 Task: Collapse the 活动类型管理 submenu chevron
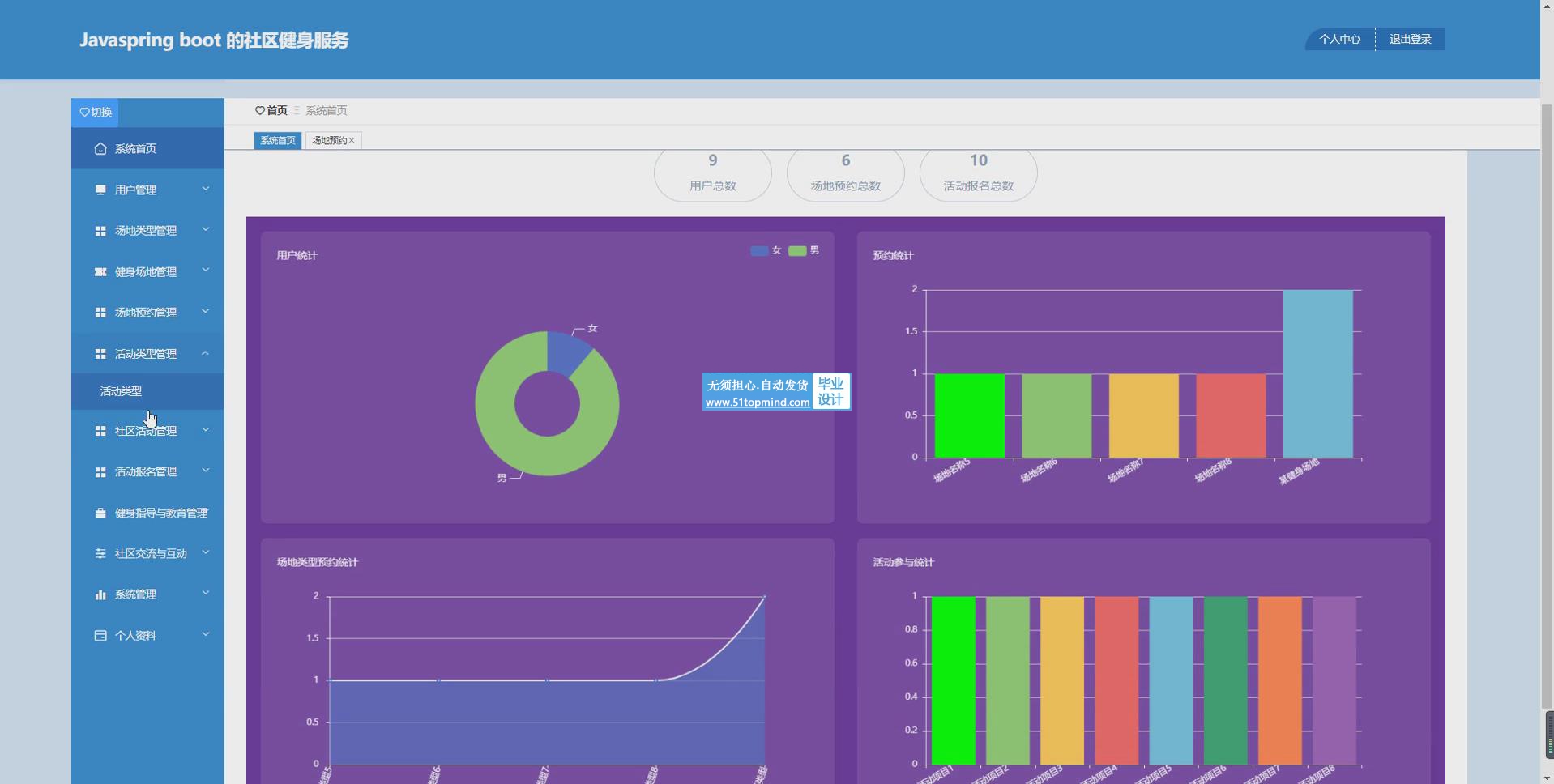pyautogui.click(x=205, y=353)
